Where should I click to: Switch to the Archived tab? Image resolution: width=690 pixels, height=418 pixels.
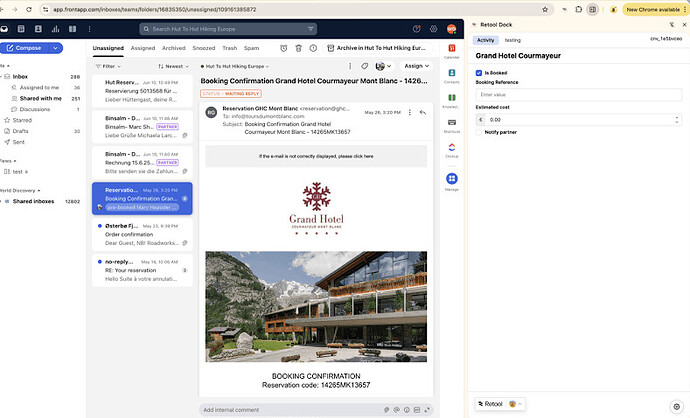(x=173, y=48)
